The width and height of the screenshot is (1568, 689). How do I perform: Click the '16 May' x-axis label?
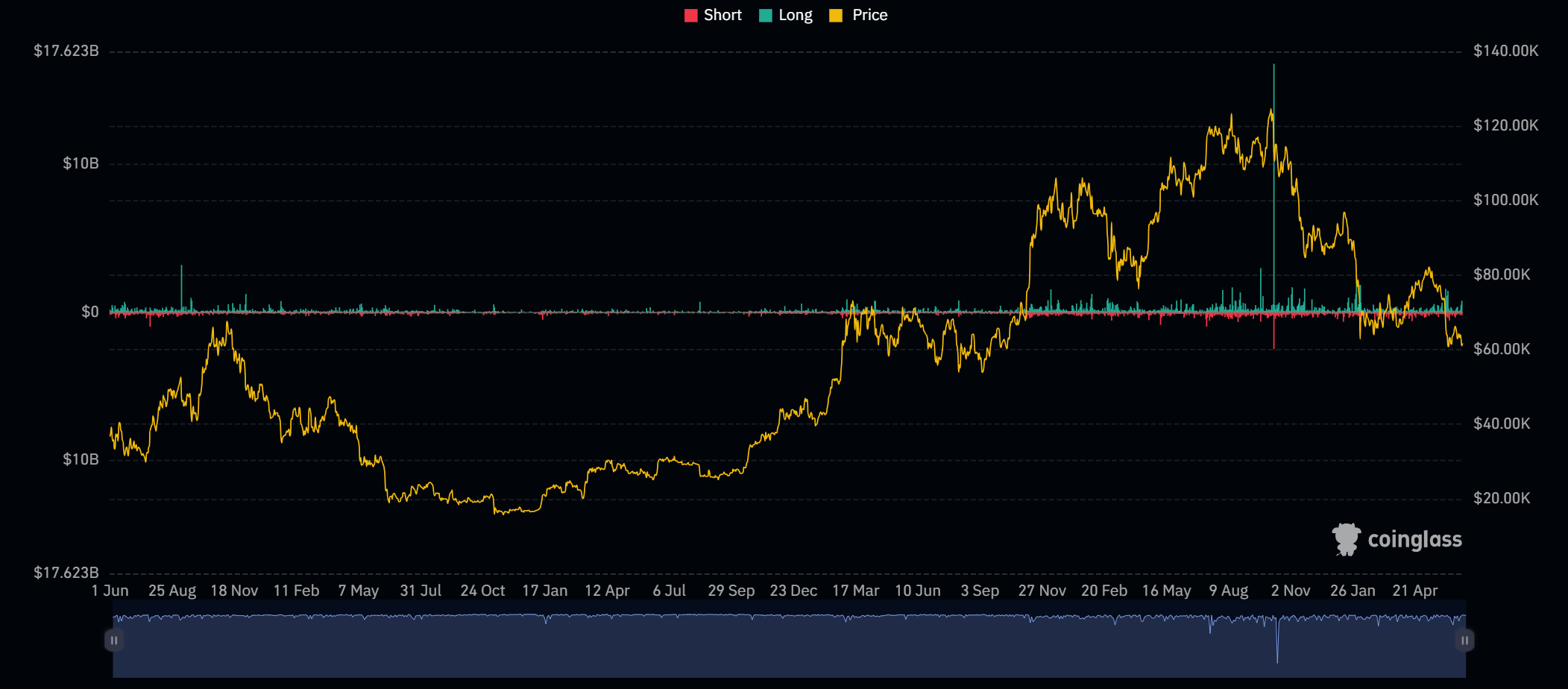(x=1167, y=591)
